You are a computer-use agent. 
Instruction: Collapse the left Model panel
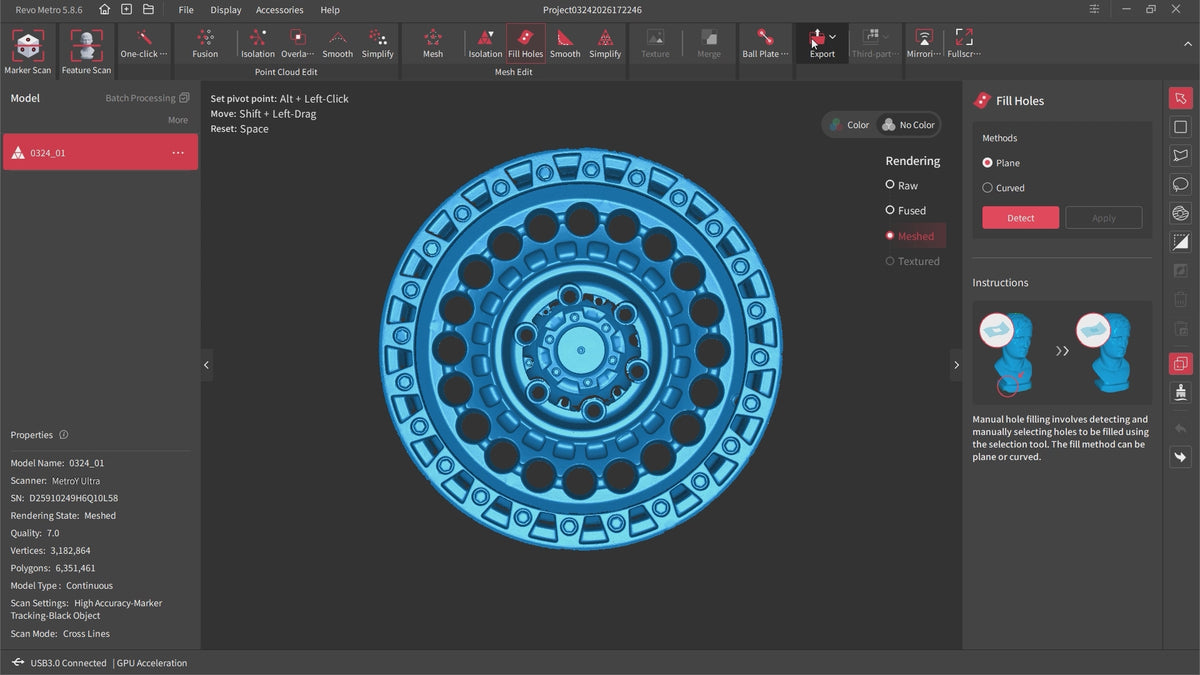click(207, 365)
